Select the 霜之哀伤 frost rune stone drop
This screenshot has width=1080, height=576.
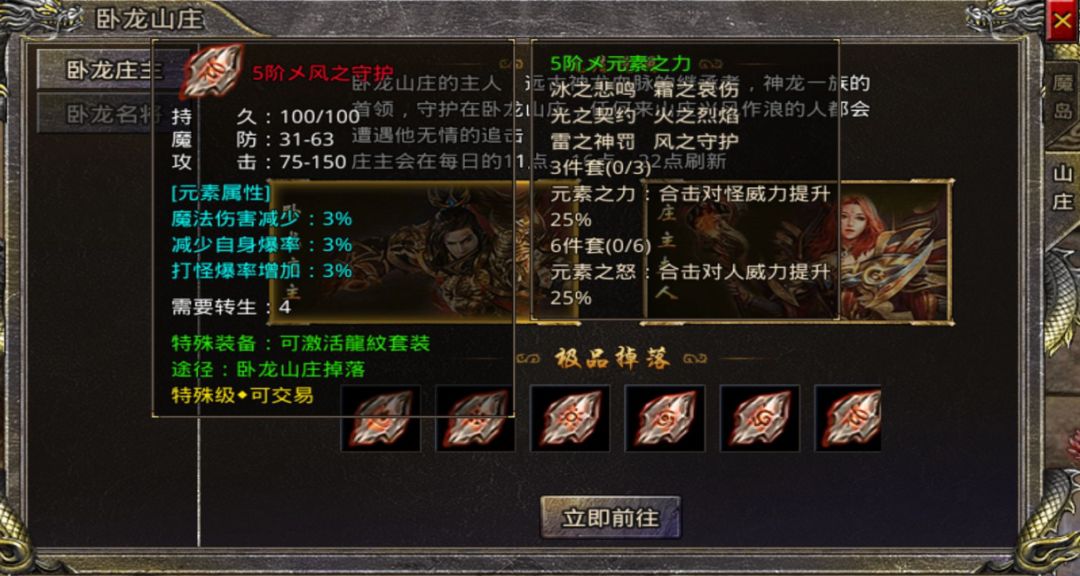coord(475,418)
